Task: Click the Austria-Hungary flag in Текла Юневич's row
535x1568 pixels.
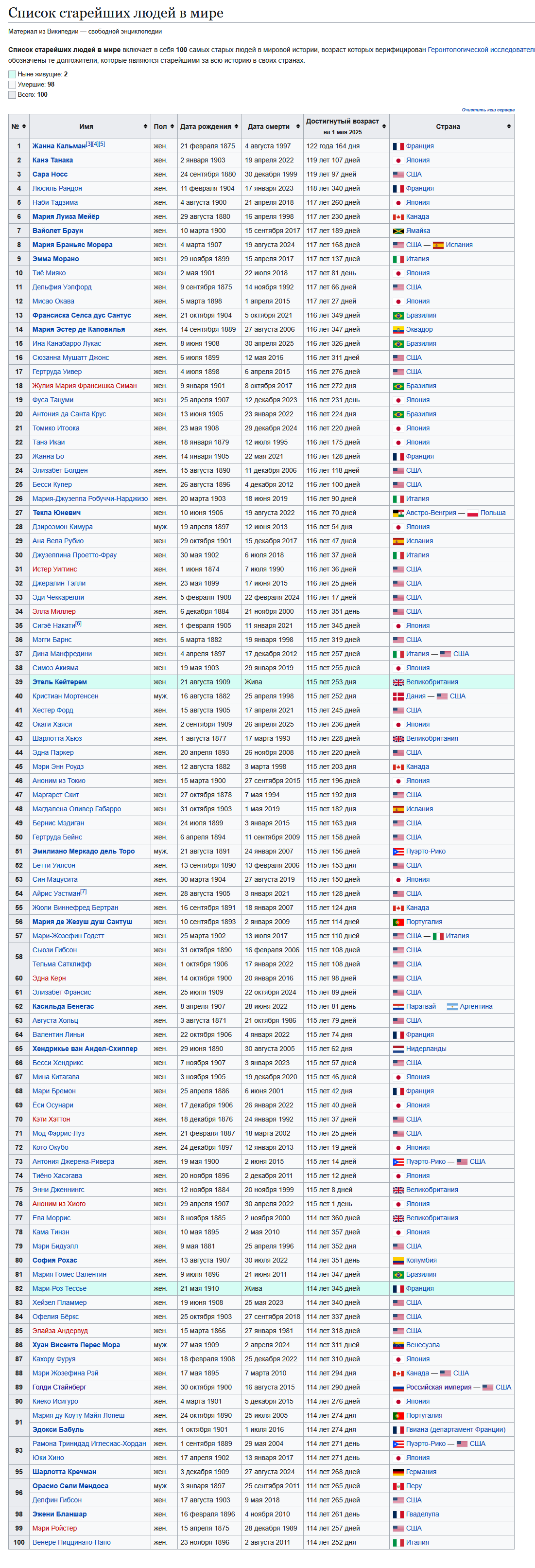Action: coord(398,513)
